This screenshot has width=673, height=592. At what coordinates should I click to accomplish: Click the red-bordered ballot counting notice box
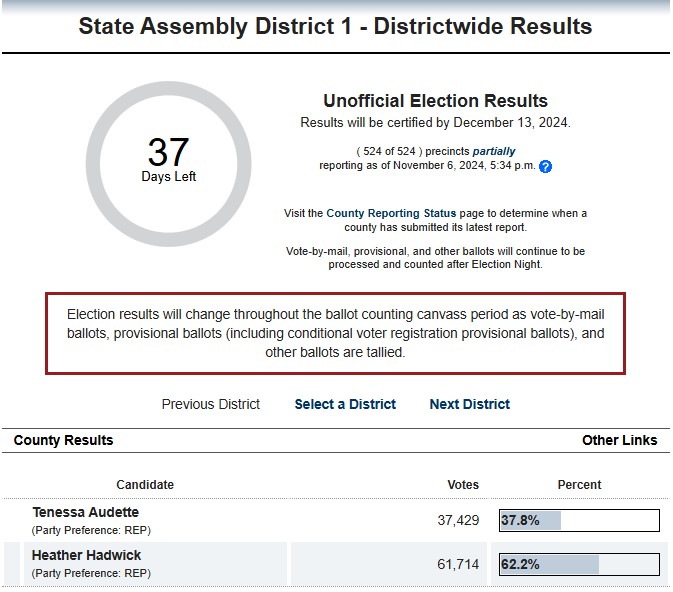(x=335, y=333)
